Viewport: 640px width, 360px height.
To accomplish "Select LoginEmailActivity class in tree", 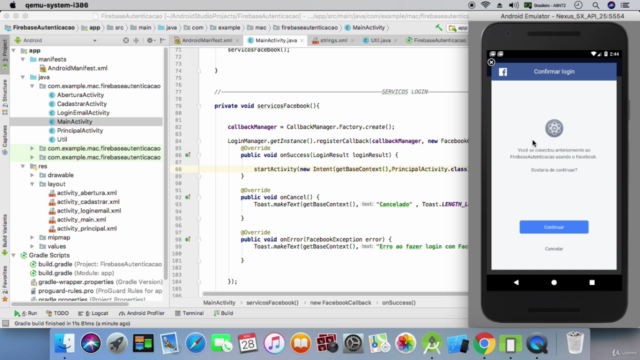I will click(83, 113).
